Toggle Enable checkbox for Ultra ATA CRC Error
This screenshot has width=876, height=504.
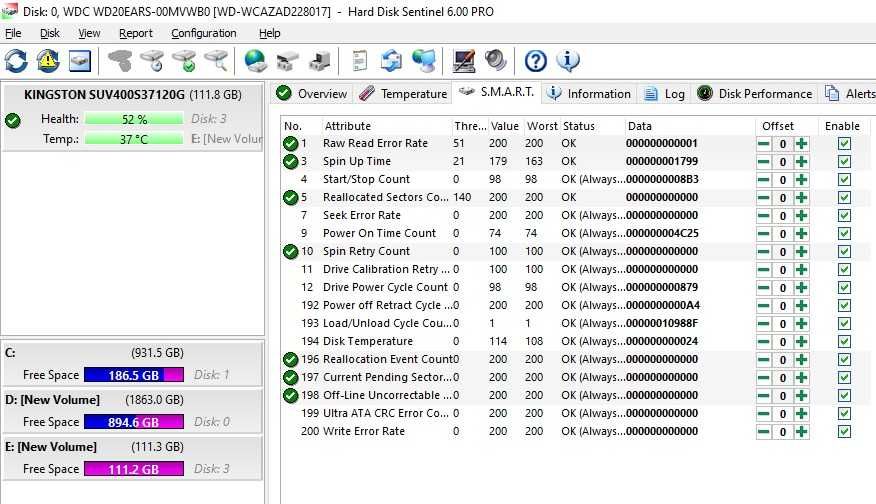point(844,413)
